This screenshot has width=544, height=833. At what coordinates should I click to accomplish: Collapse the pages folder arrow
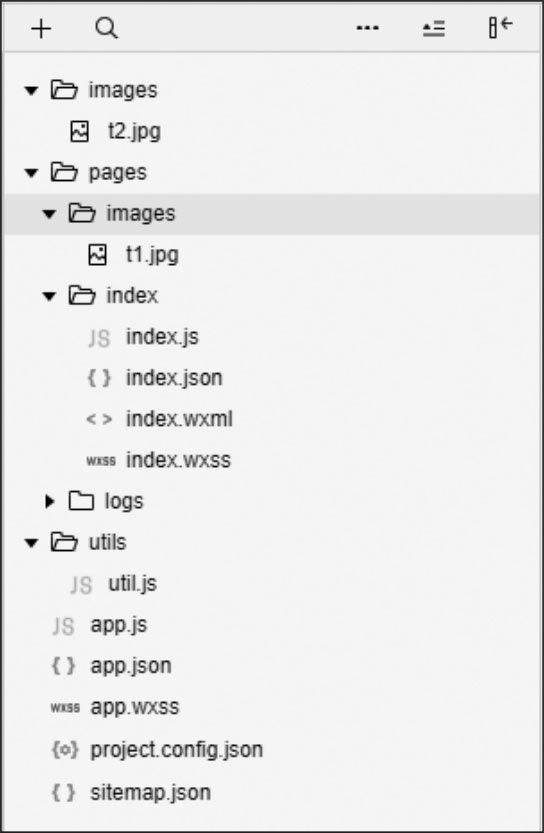pos(31,173)
